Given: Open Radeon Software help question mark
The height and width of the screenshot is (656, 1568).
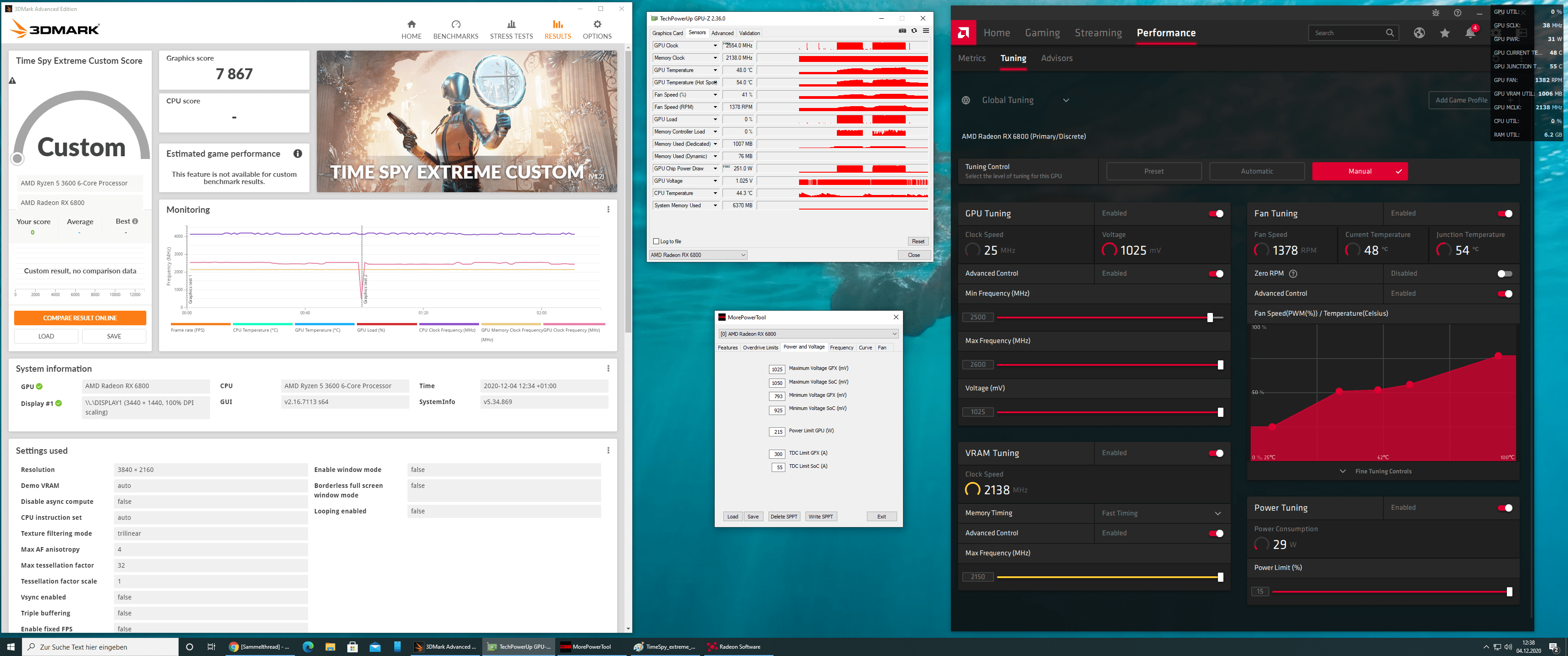Looking at the screenshot, I should point(1457,13).
